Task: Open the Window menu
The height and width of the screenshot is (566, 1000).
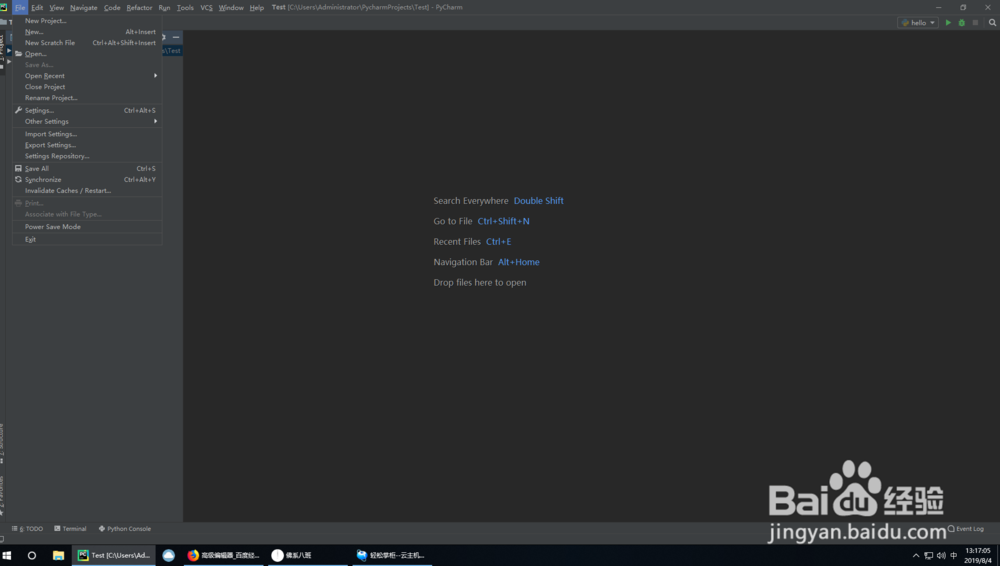Action: tap(231, 8)
